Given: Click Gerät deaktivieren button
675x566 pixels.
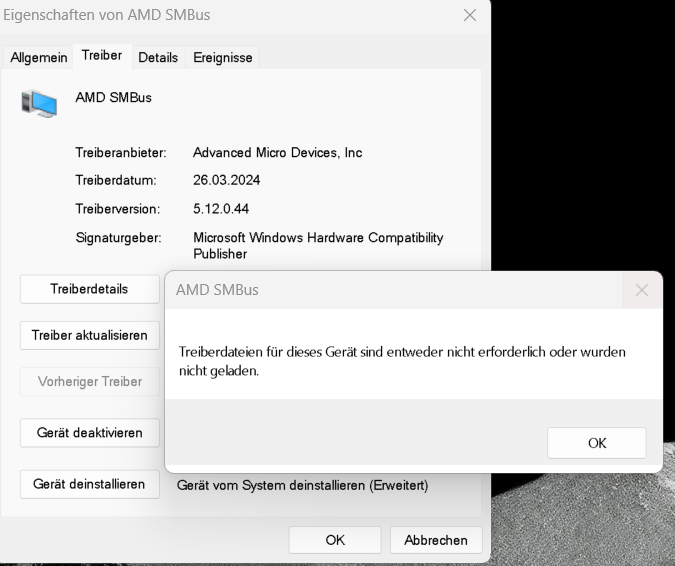Looking at the screenshot, I should coord(90,433).
